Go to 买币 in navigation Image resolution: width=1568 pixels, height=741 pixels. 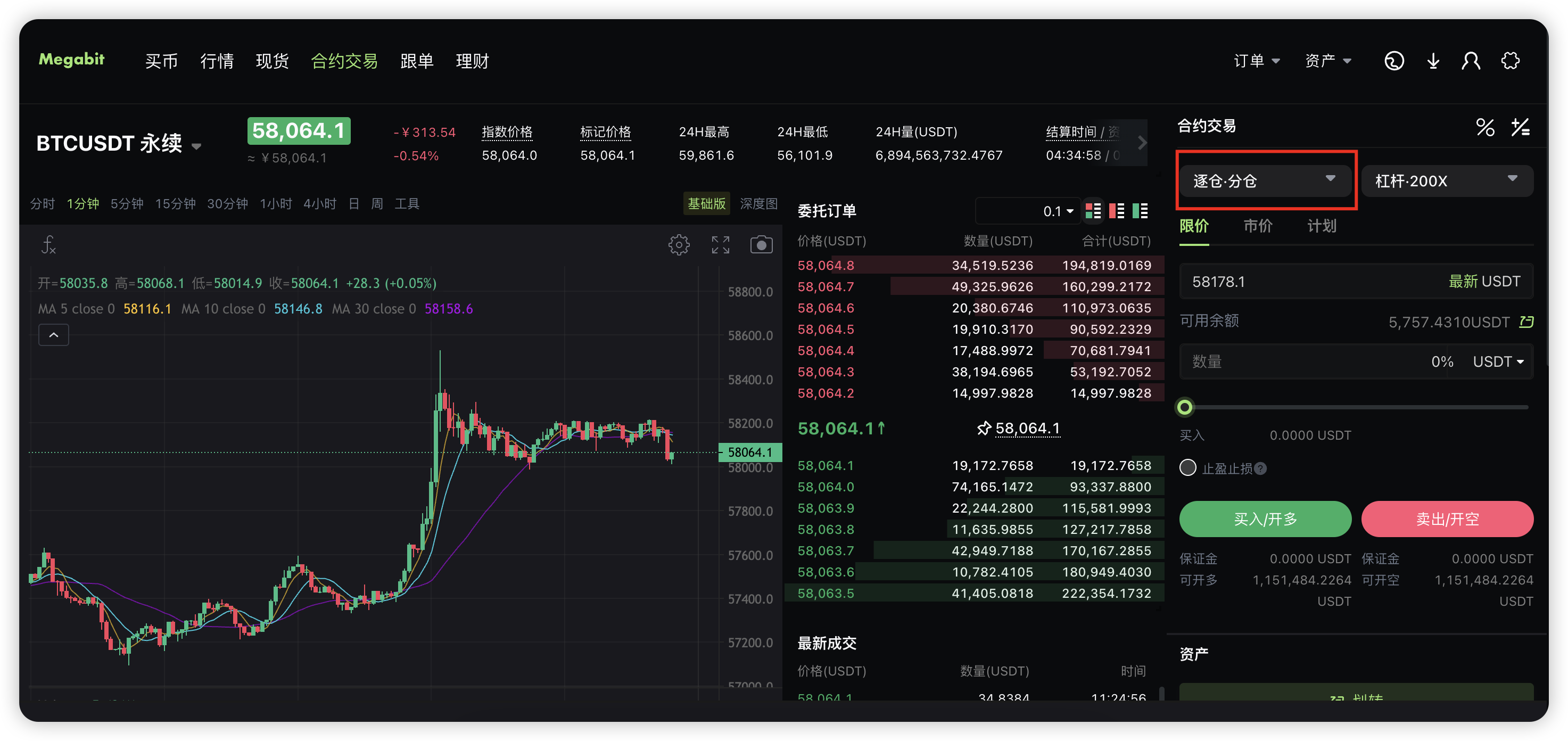coord(161,61)
